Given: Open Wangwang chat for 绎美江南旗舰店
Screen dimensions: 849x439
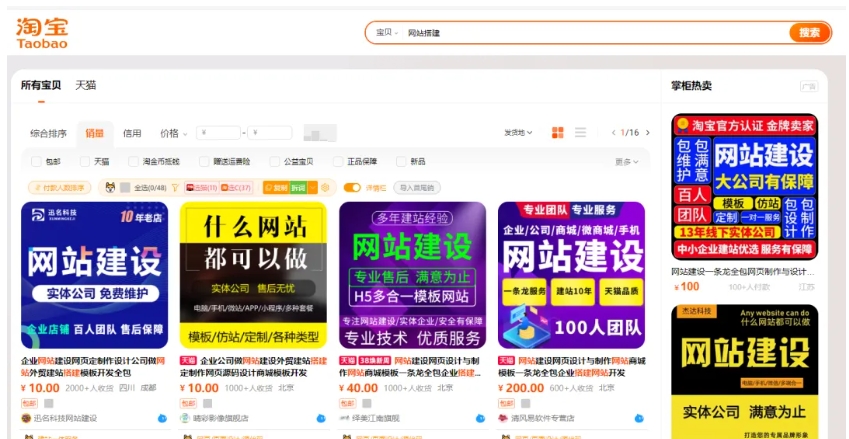Looking at the screenshot, I should point(480,418).
